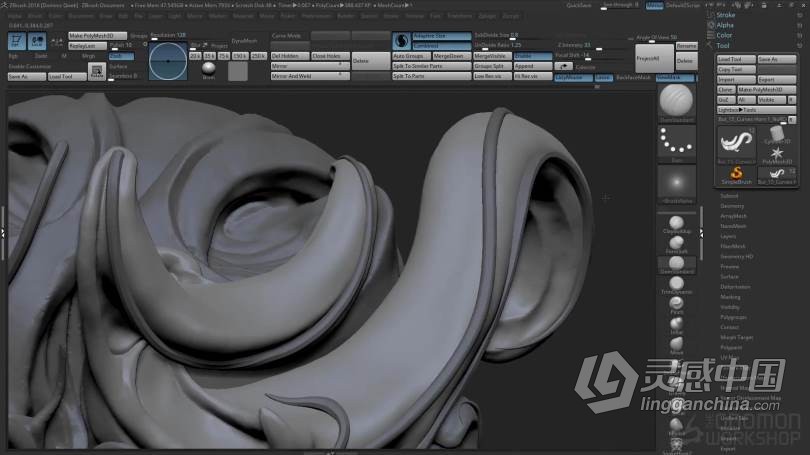The image size is (810, 455).
Task: Toggle the Combined option
Action: (442, 46)
